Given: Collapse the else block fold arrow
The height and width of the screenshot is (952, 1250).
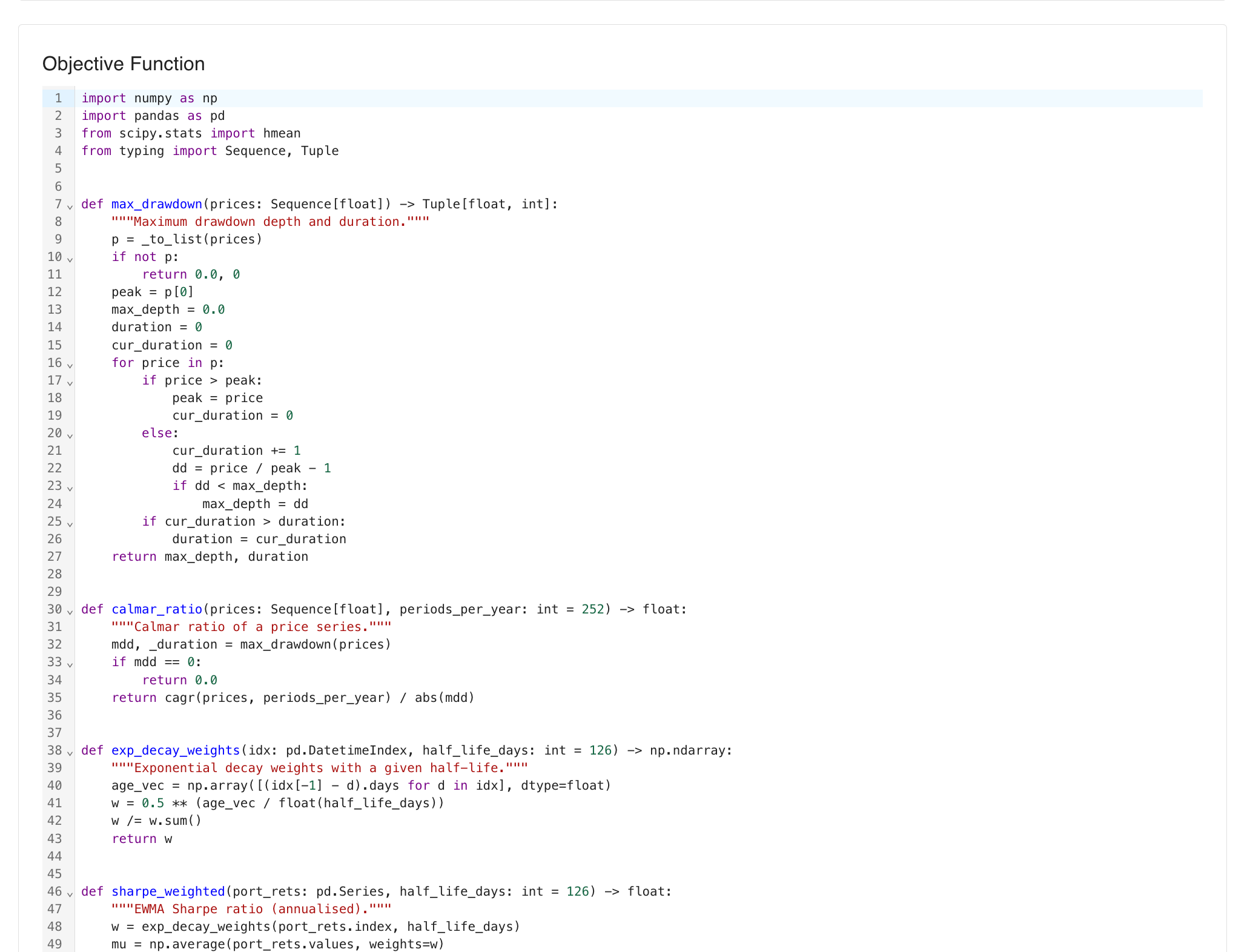Looking at the screenshot, I should (x=70, y=435).
